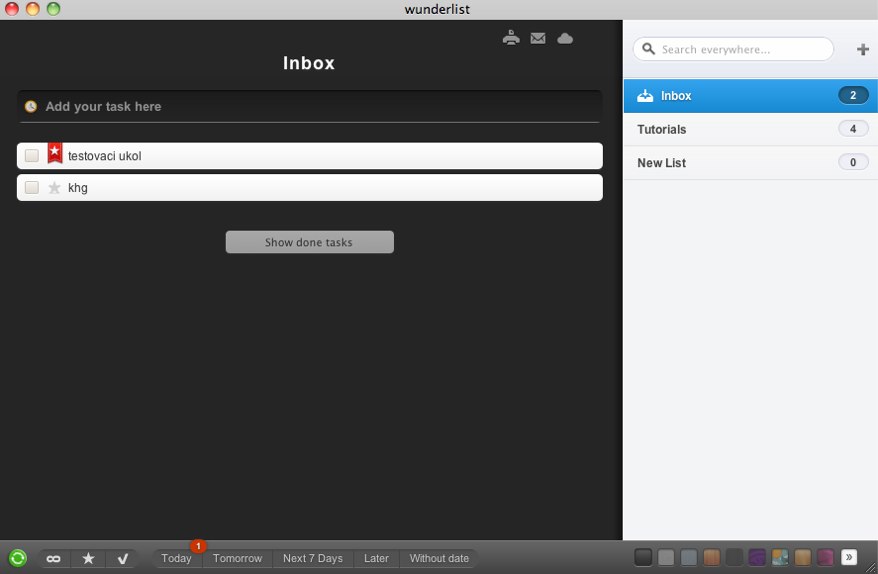Click the printer icon above Inbox
878x574 pixels.
click(x=511, y=38)
